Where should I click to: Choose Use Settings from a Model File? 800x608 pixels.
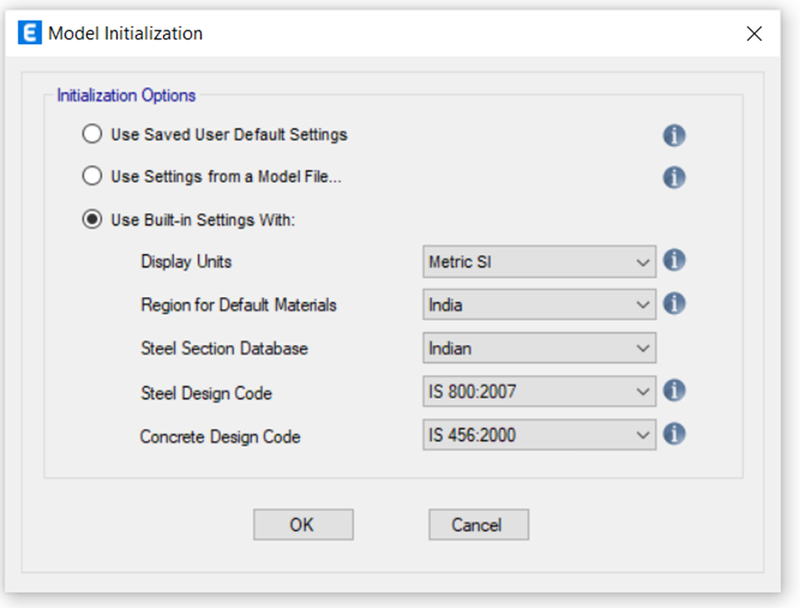[92, 176]
